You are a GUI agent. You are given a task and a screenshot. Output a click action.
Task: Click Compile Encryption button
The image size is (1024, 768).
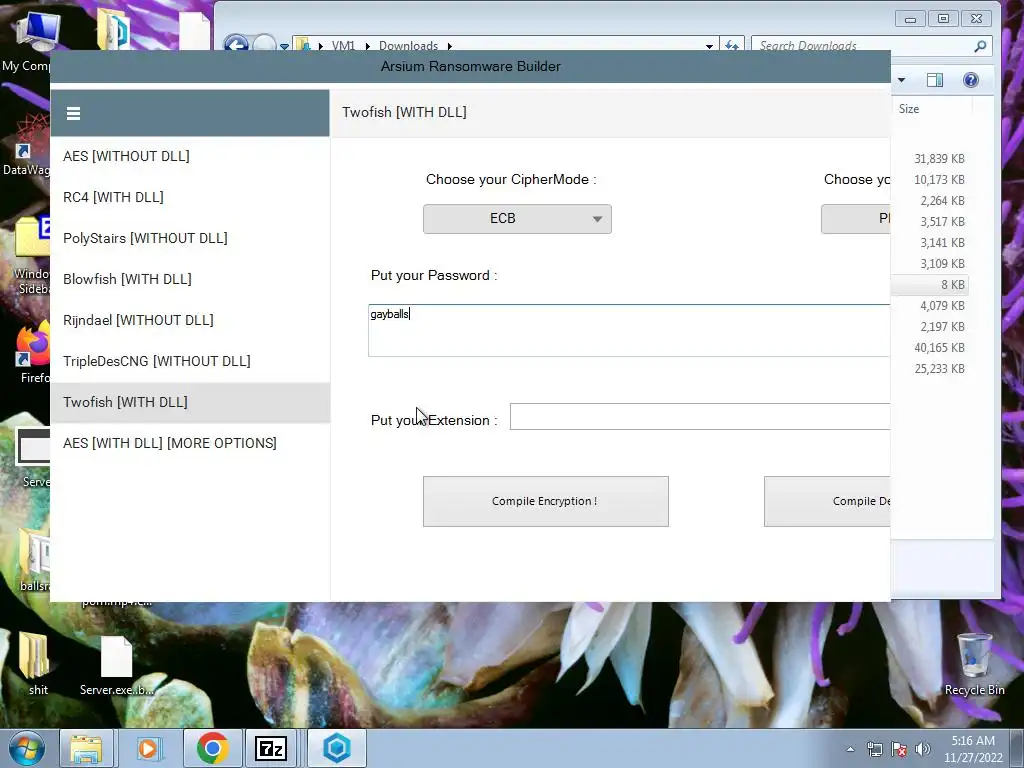pyautogui.click(x=546, y=502)
